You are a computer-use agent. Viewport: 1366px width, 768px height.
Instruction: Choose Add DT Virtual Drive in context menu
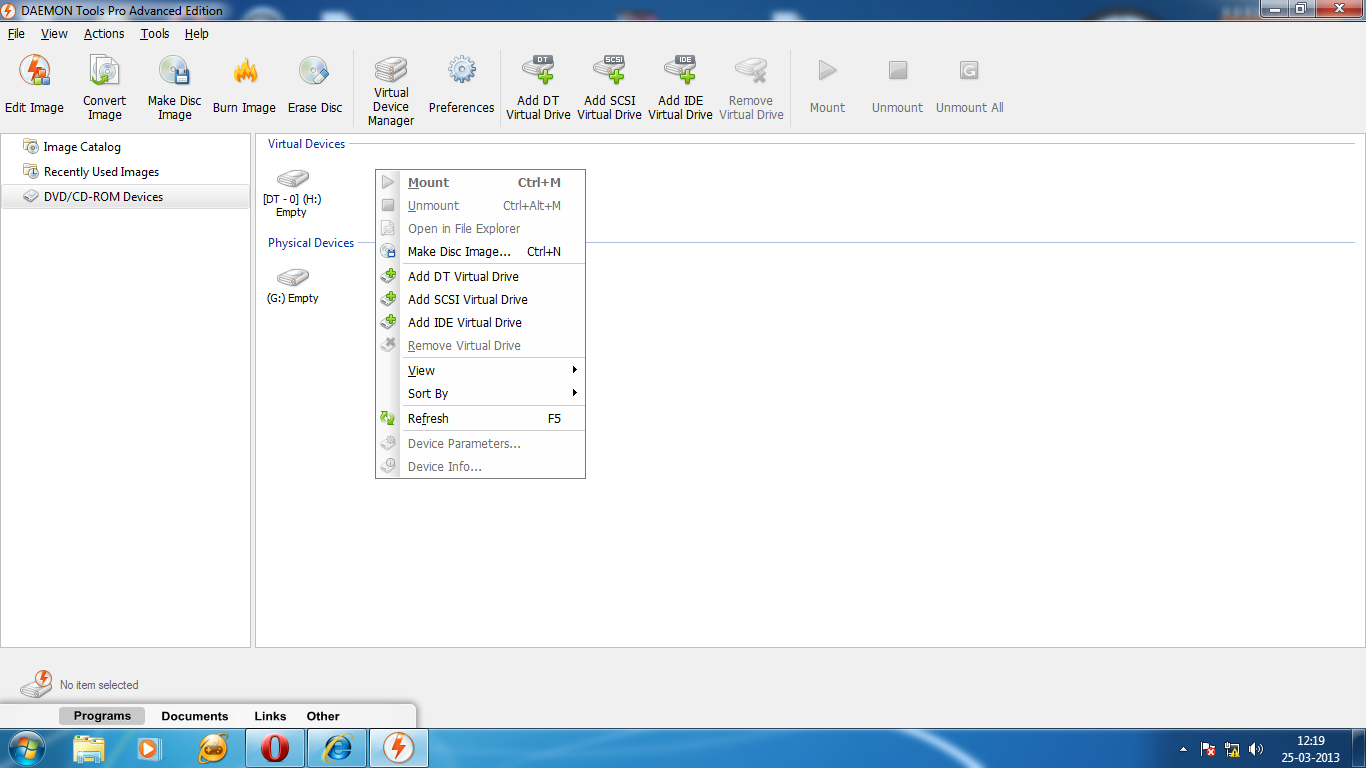(x=480, y=276)
